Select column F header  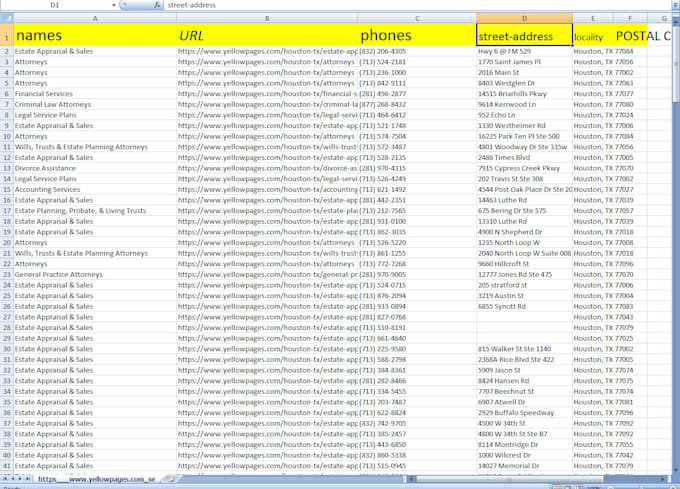point(630,18)
